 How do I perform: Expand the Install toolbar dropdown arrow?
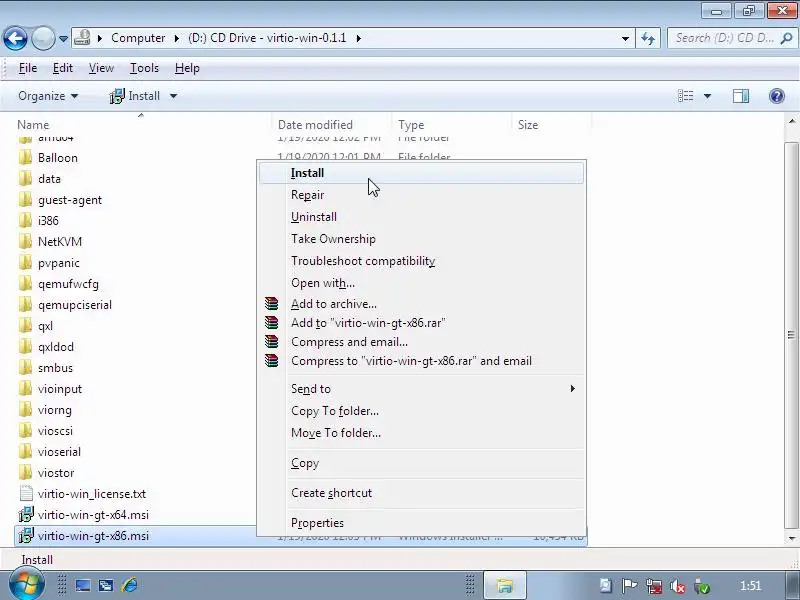(x=173, y=96)
